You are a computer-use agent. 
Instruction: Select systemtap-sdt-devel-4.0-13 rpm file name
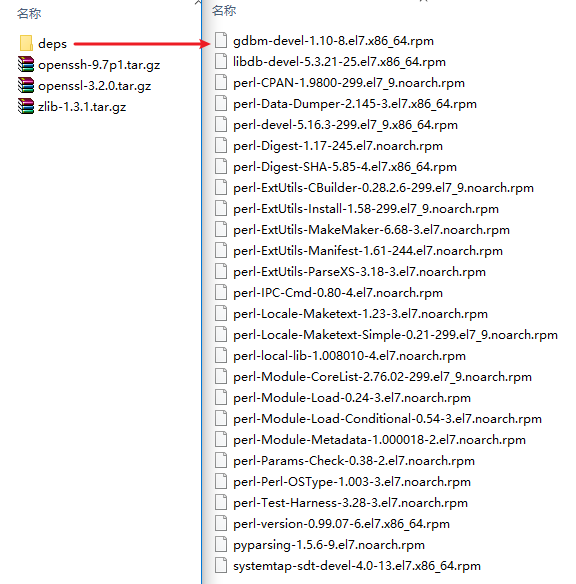click(x=357, y=566)
